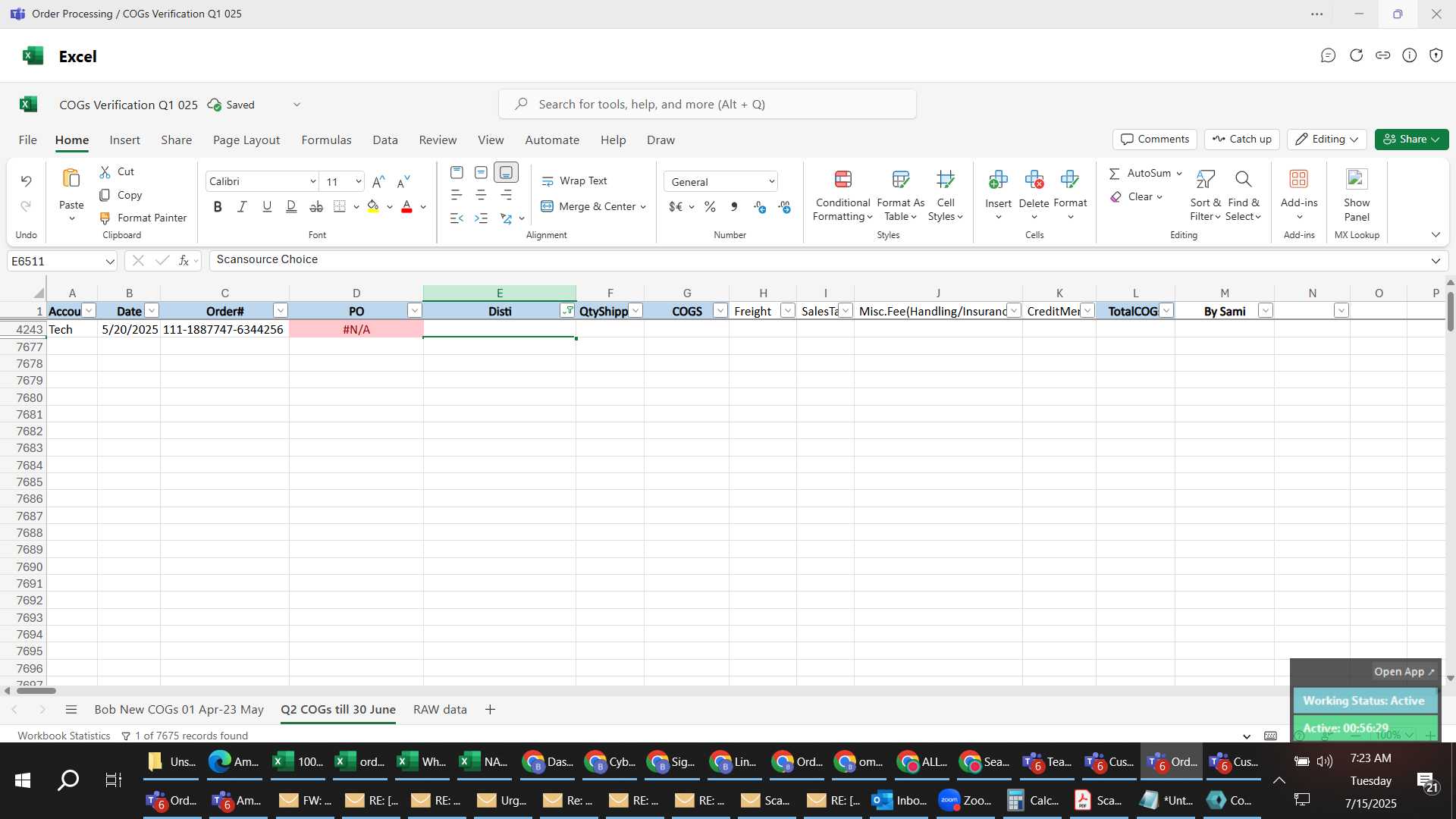Click the Catch up button
This screenshot has height=819, width=1456.
click(x=1242, y=140)
